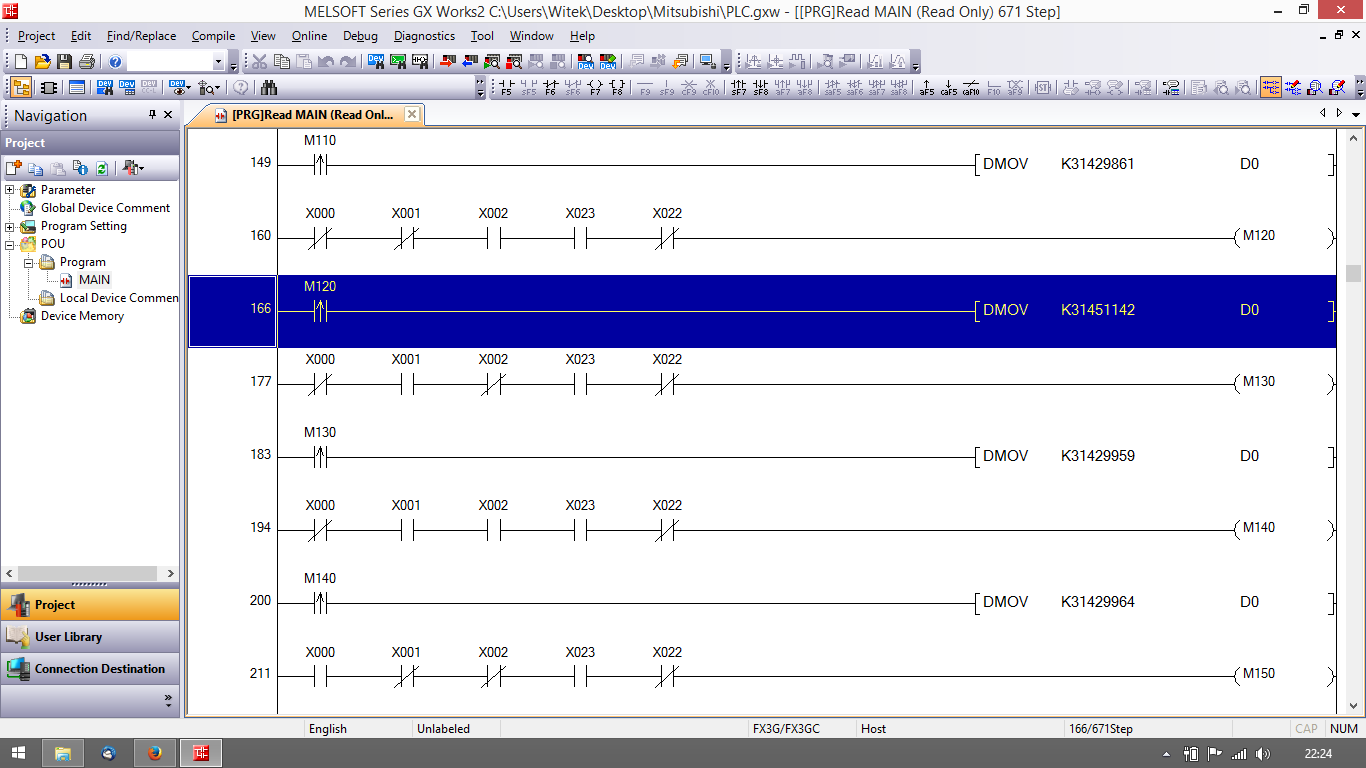Click the Read from PLC icon

469,61
